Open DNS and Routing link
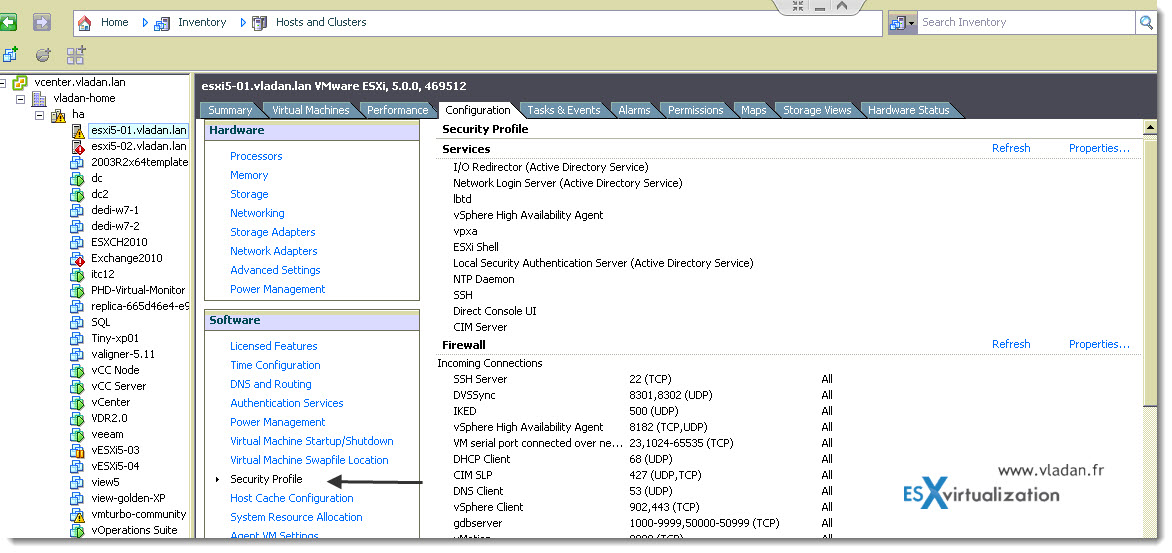This screenshot has width=1172, height=553. [x=271, y=384]
